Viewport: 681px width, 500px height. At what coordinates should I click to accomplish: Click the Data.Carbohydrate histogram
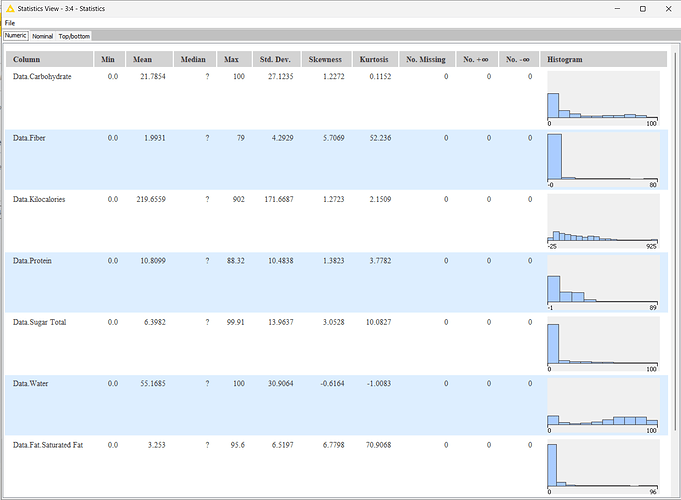click(603, 99)
